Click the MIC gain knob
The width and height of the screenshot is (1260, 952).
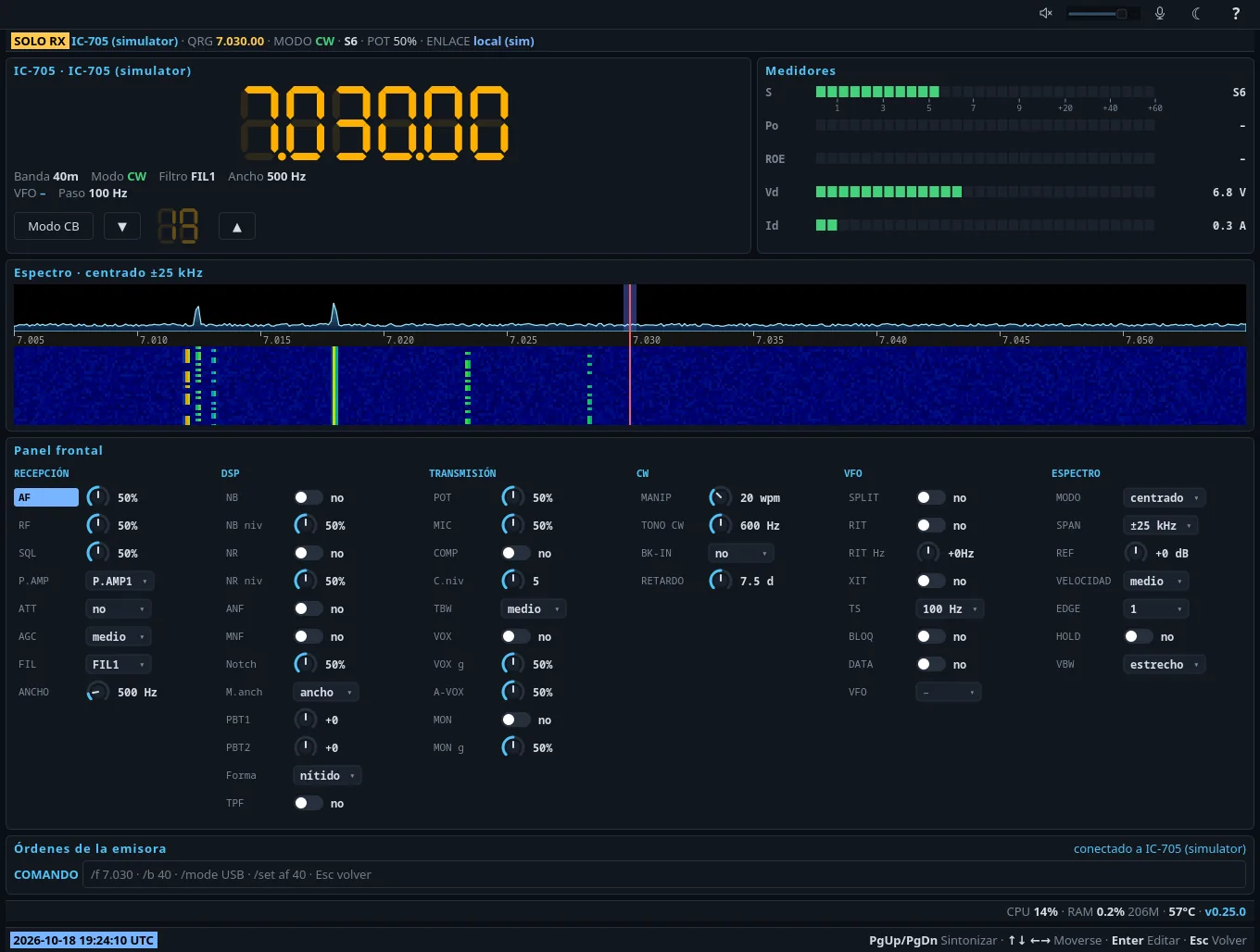512,525
